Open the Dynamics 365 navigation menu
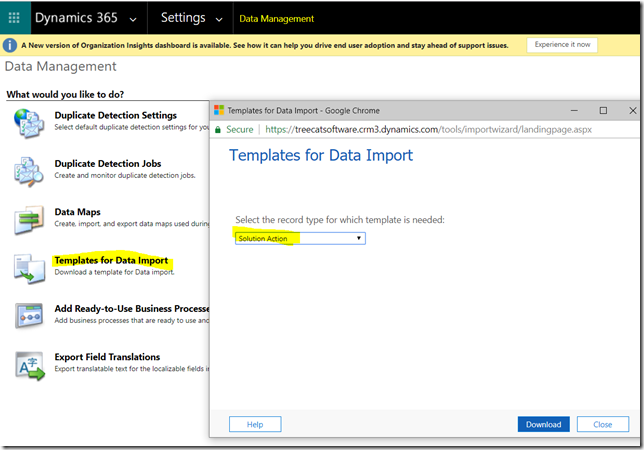This screenshot has width=644, height=450. 76,18
